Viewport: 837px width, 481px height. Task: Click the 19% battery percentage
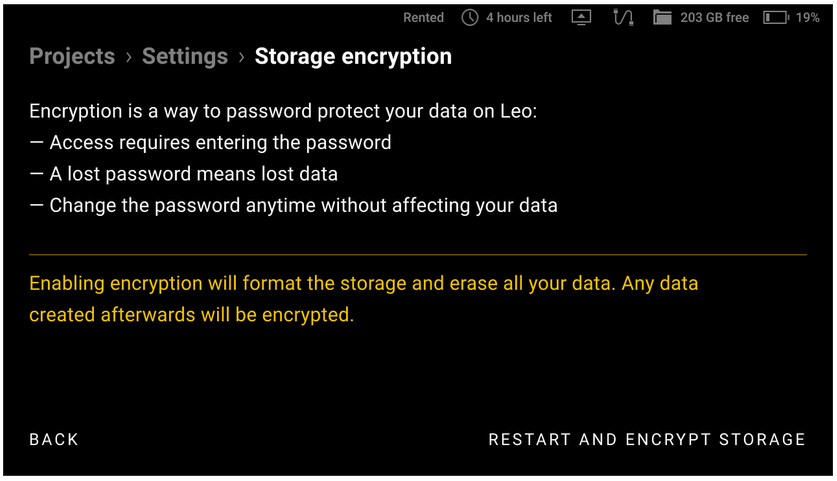click(808, 18)
